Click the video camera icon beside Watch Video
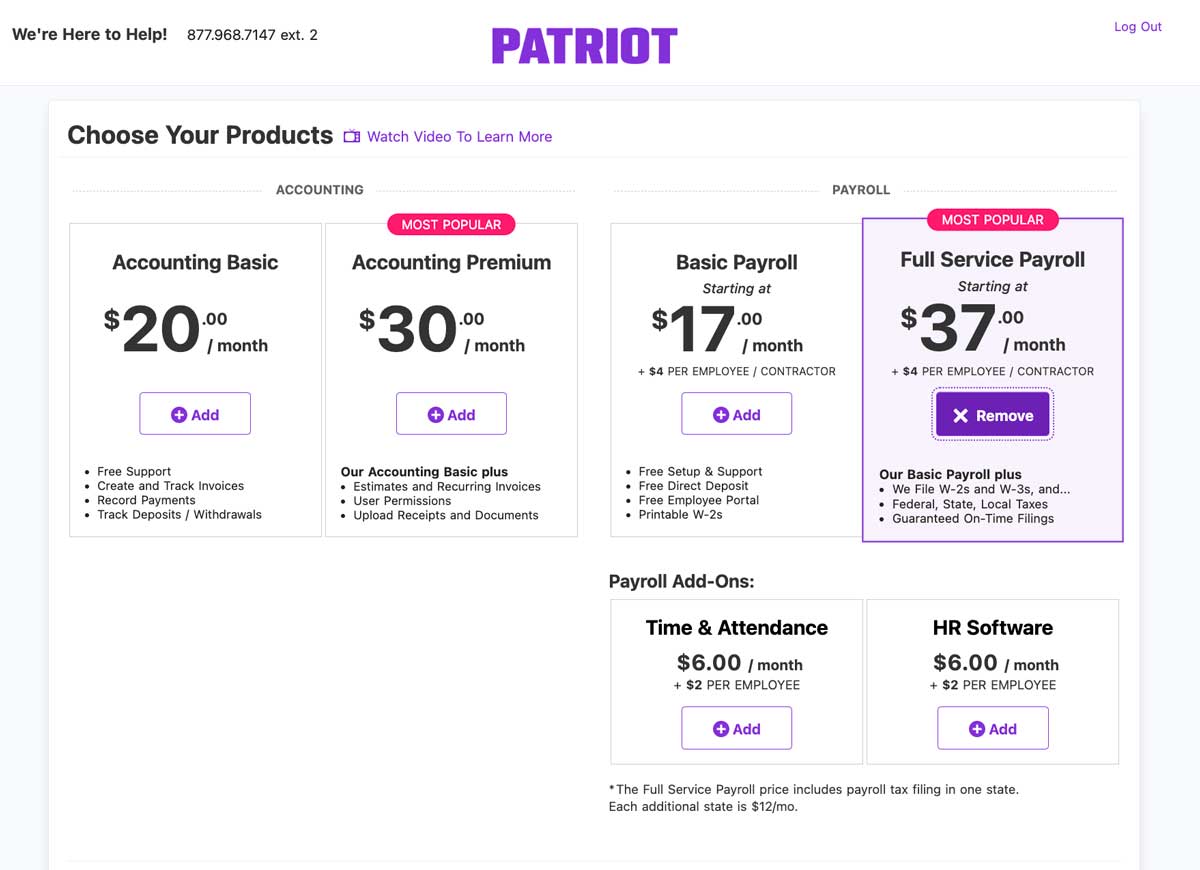The height and width of the screenshot is (870, 1200). click(x=351, y=136)
